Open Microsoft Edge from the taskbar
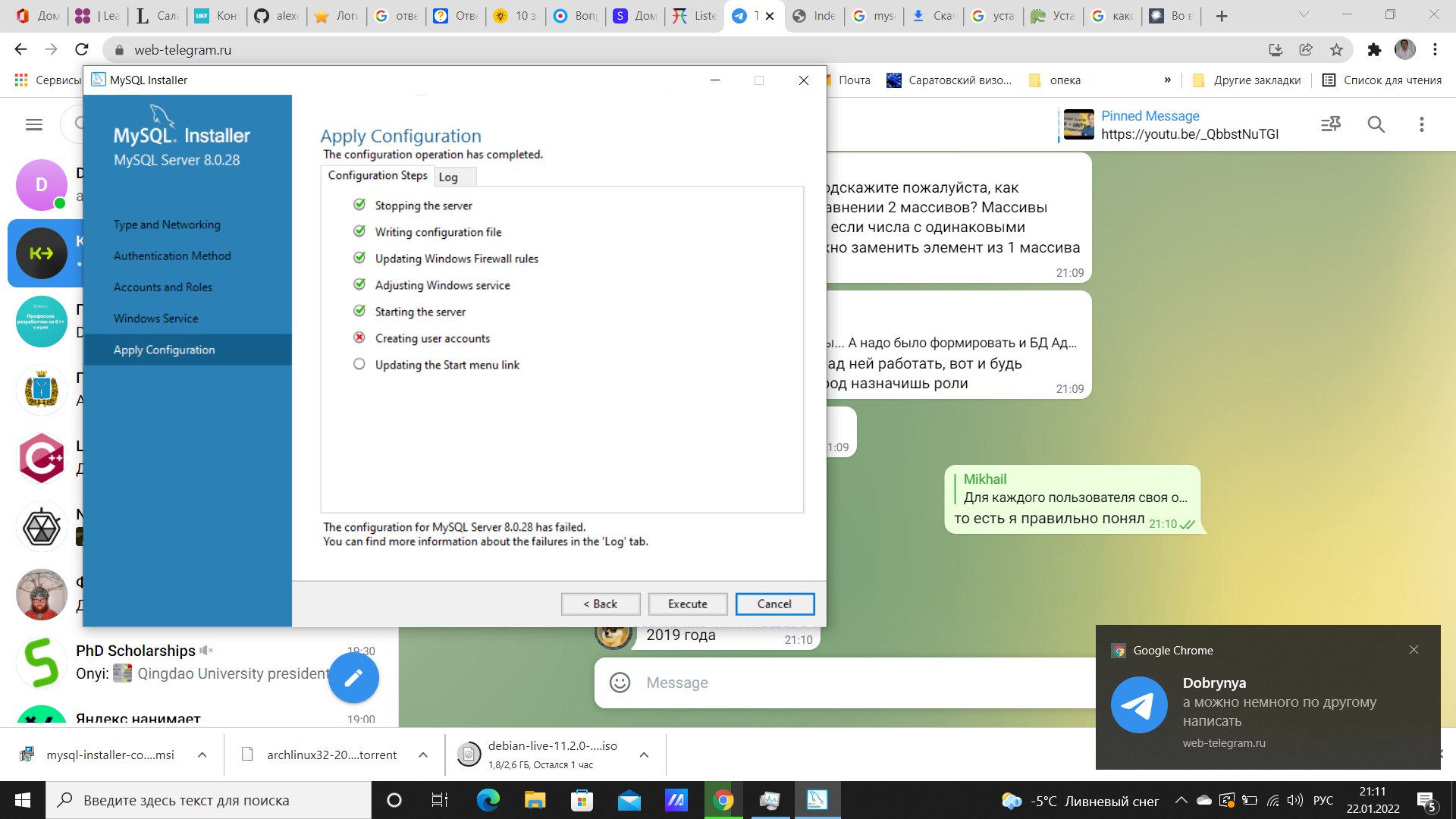This screenshot has width=1456, height=819. 488,800
